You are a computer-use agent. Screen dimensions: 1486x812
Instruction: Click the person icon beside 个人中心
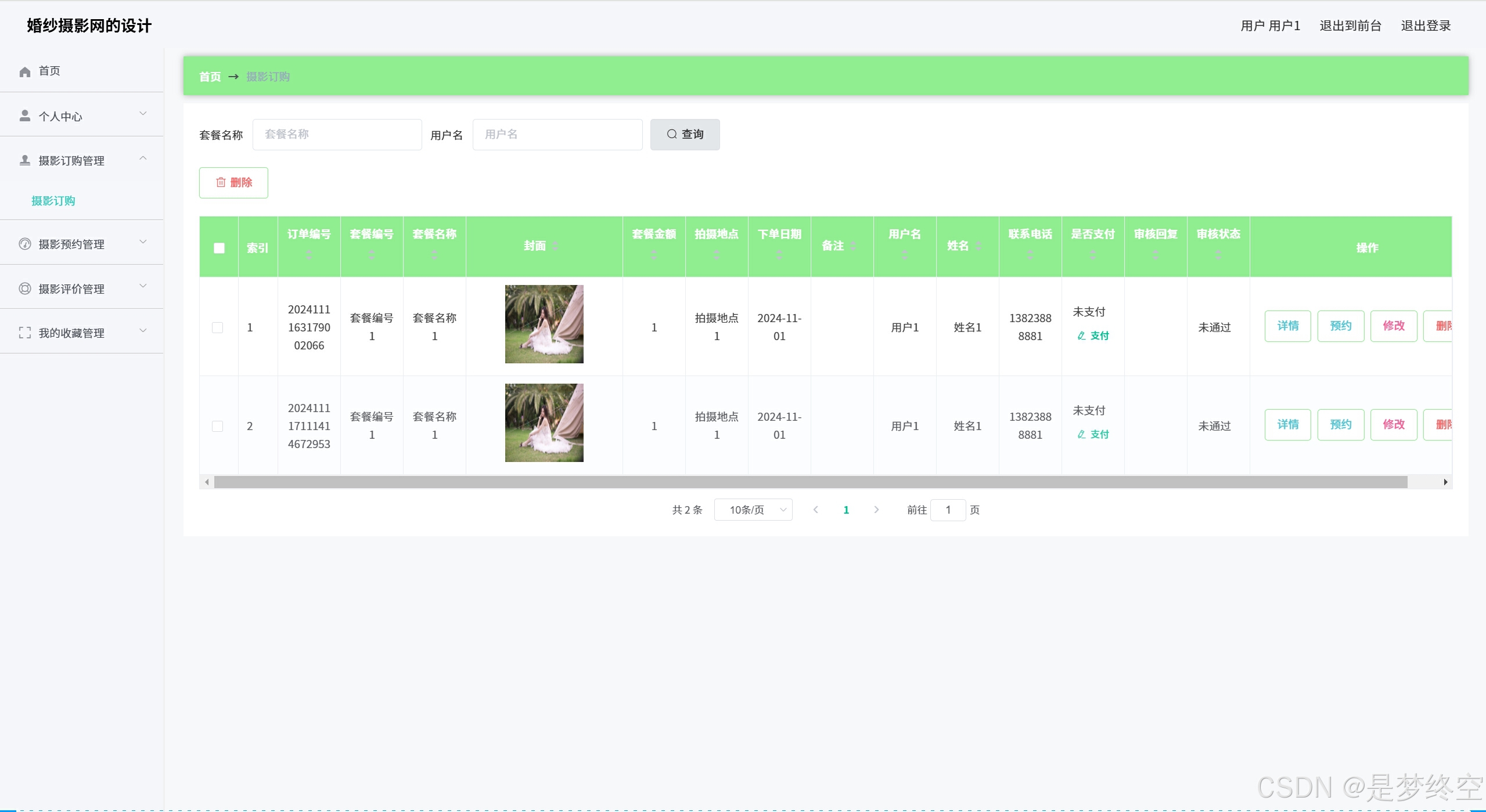(x=24, y=116)
